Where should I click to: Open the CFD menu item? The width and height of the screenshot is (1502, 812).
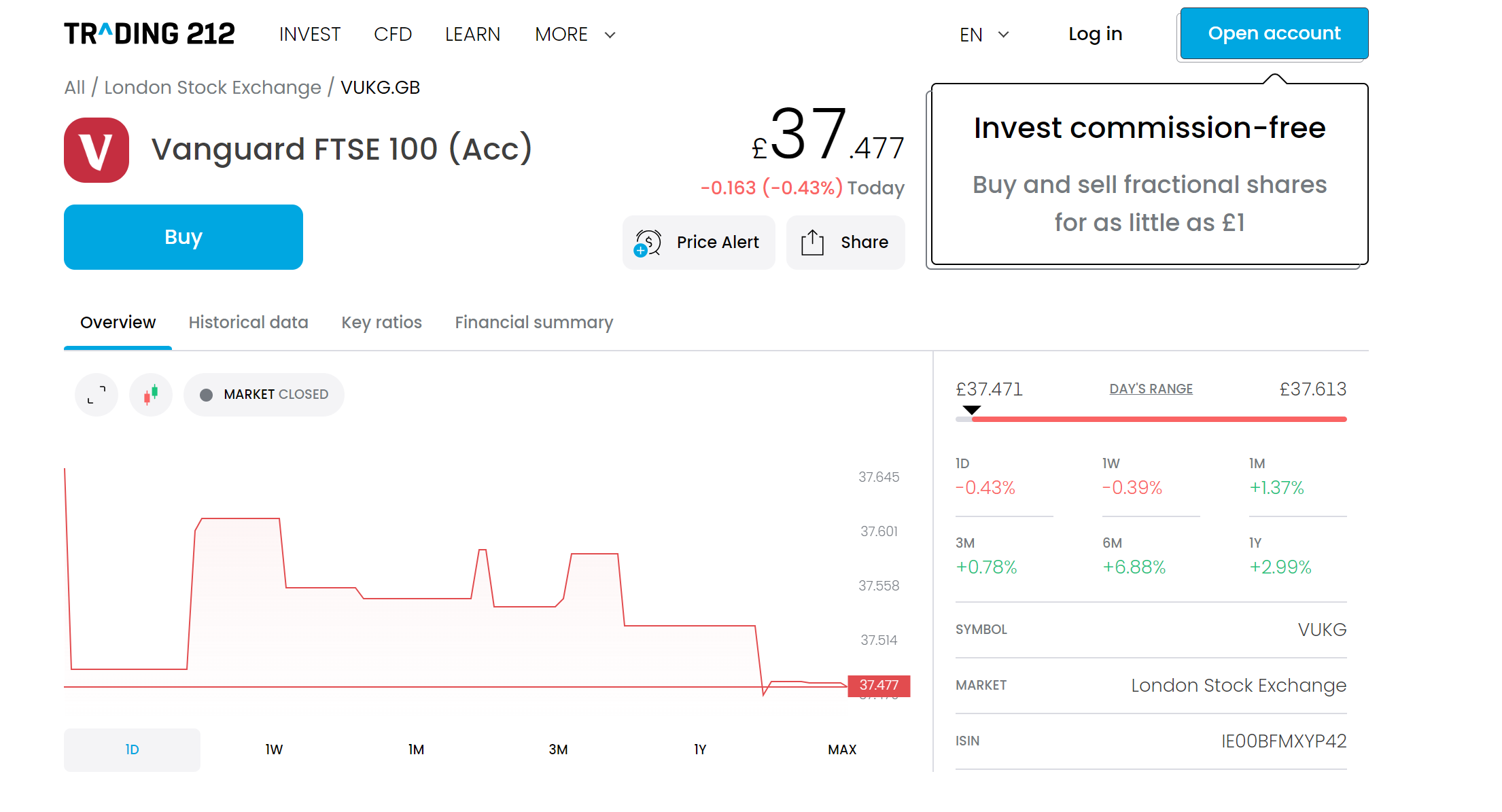393,35
